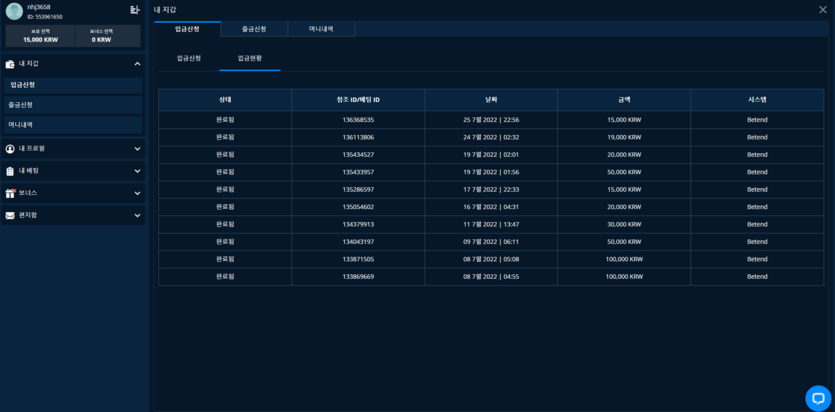Click reference ID 133869669
The image size is (835, 412).
pos(358,277)
